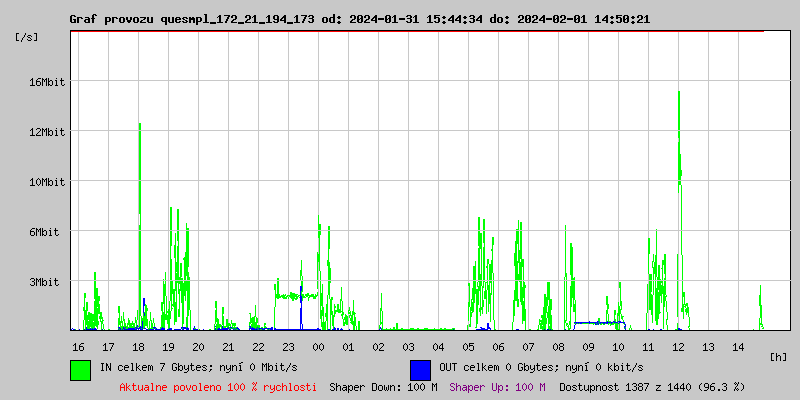The width and height of the screenshot is (800, 400).
Task: Select the 00 hour mark on x-axis
Action: (x=318, y=346)
